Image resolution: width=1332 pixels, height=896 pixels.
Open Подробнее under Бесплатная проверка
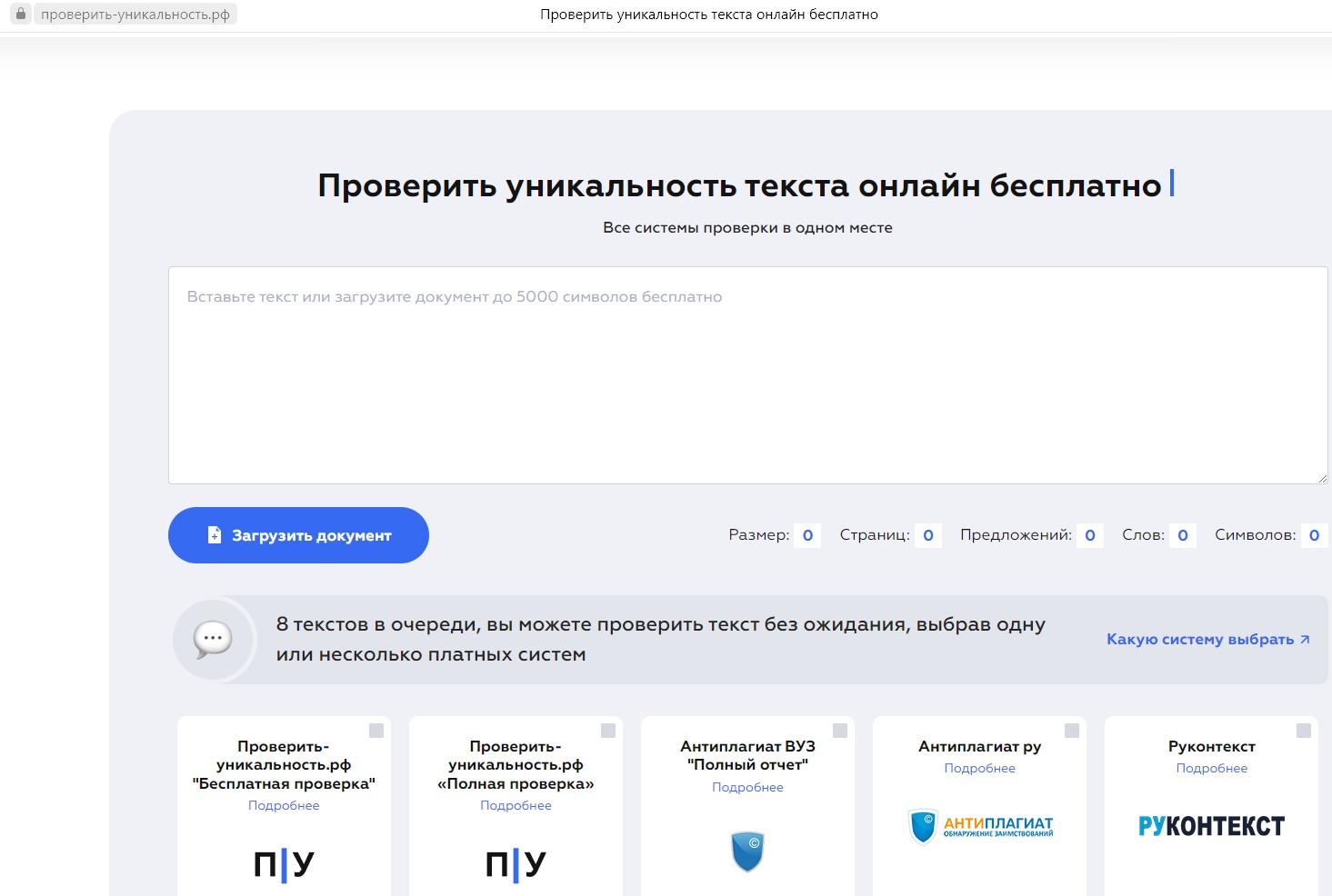point(284,805)
